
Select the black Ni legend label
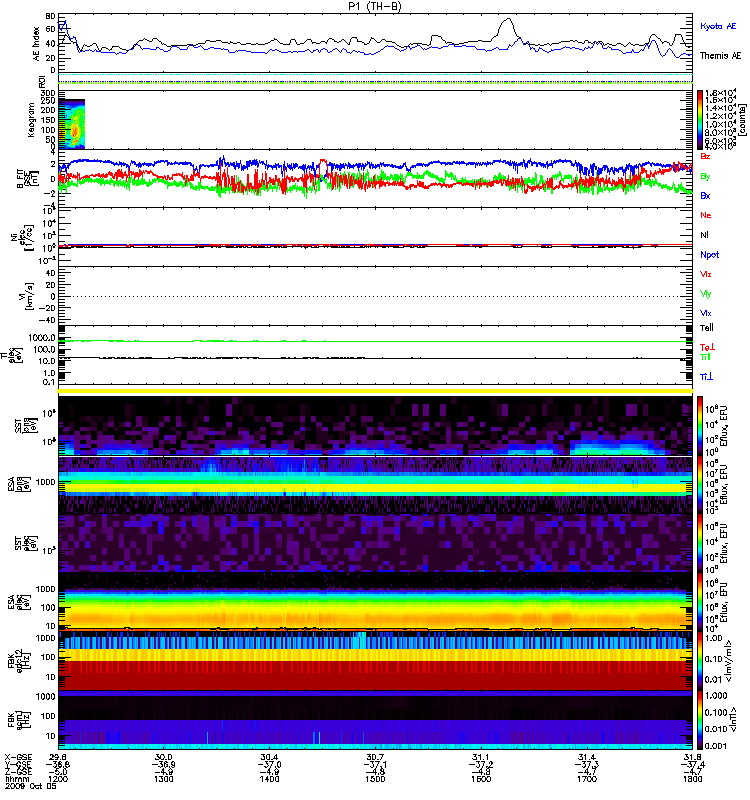pos(704,235)
